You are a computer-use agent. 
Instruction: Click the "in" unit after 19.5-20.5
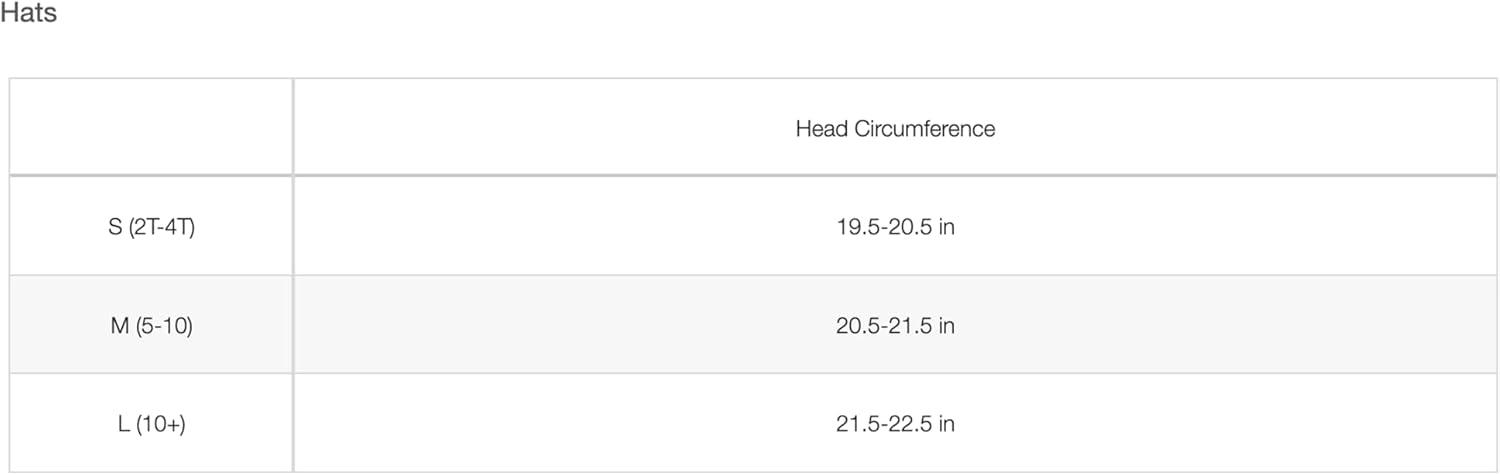[x=946, y=227]
